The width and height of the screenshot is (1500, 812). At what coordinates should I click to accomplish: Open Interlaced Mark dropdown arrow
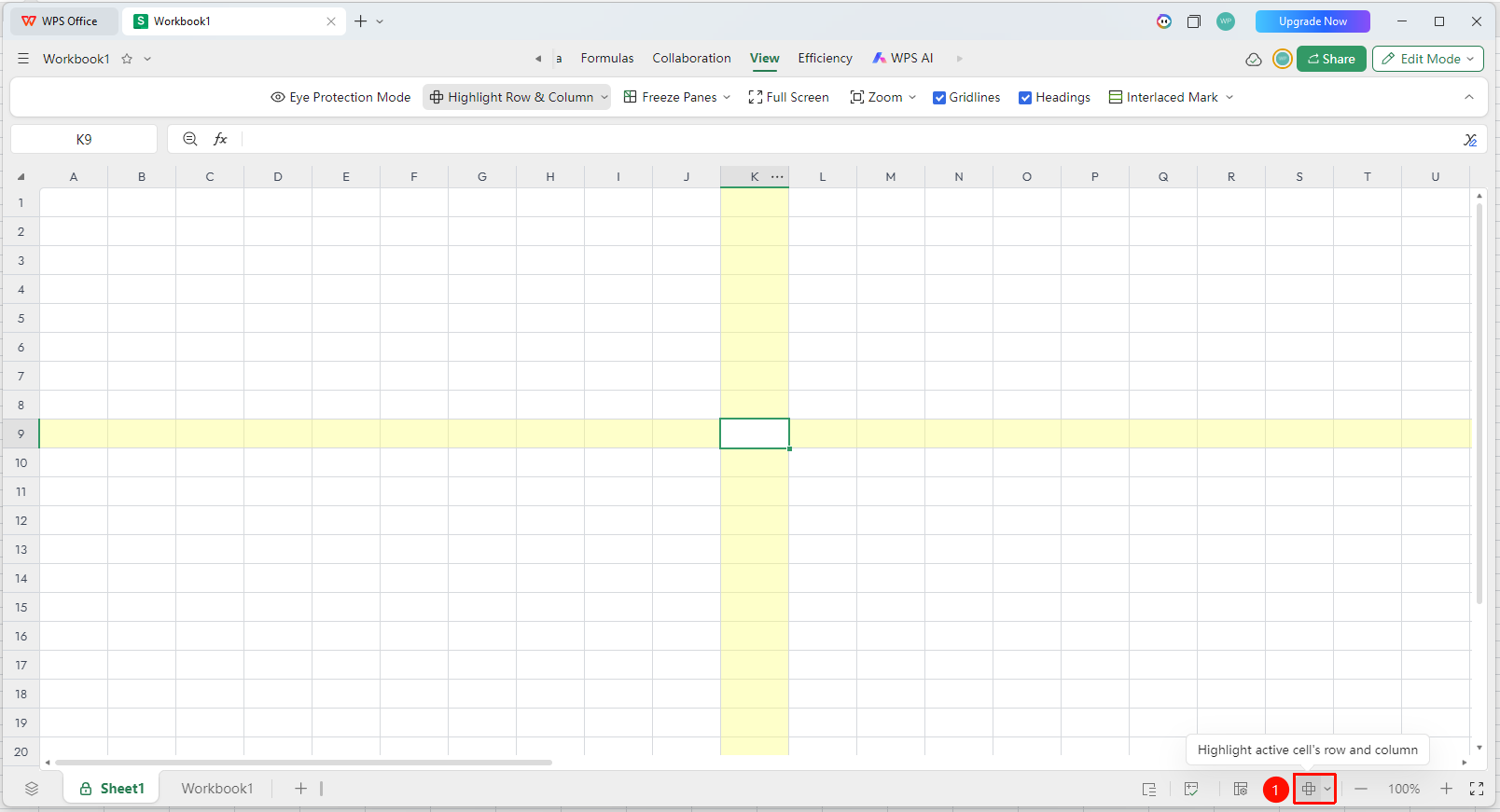point(1229,97)
